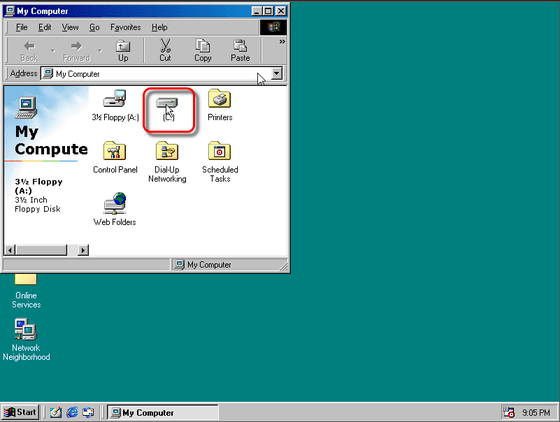Open the Help menu
The image size is (560, 422).
pos(159,27)
